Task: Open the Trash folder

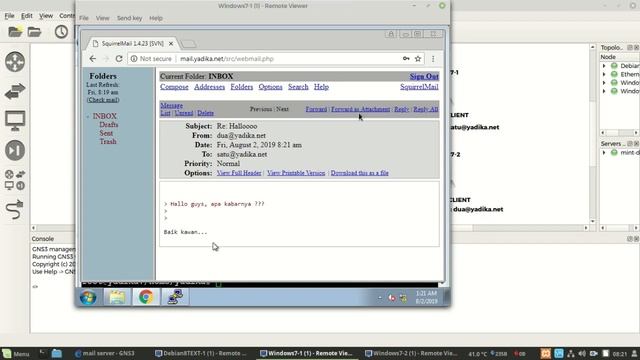Action: pos(108,142)
